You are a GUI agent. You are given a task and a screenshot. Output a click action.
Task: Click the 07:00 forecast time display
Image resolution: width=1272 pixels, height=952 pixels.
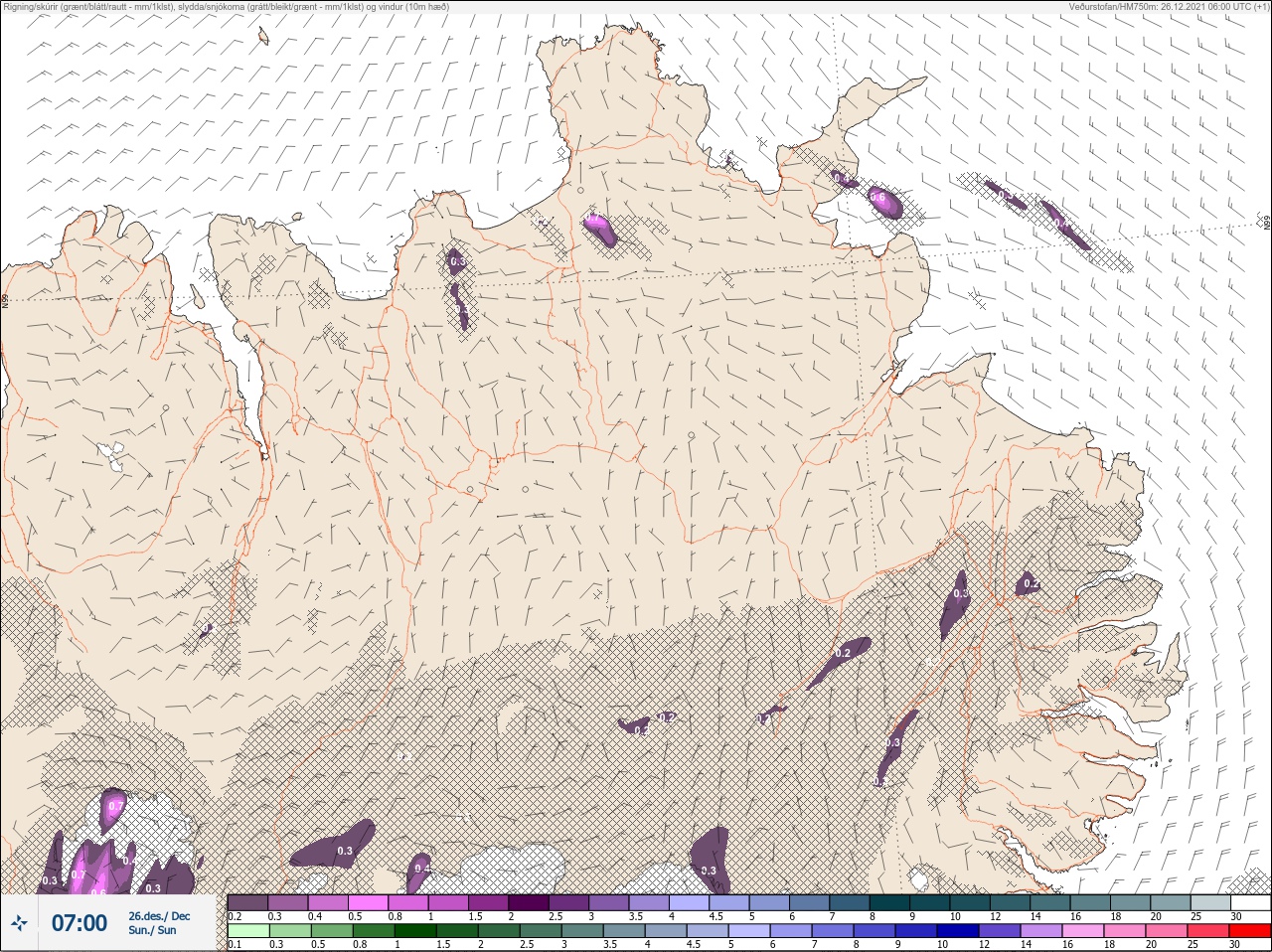click(79, 923)
